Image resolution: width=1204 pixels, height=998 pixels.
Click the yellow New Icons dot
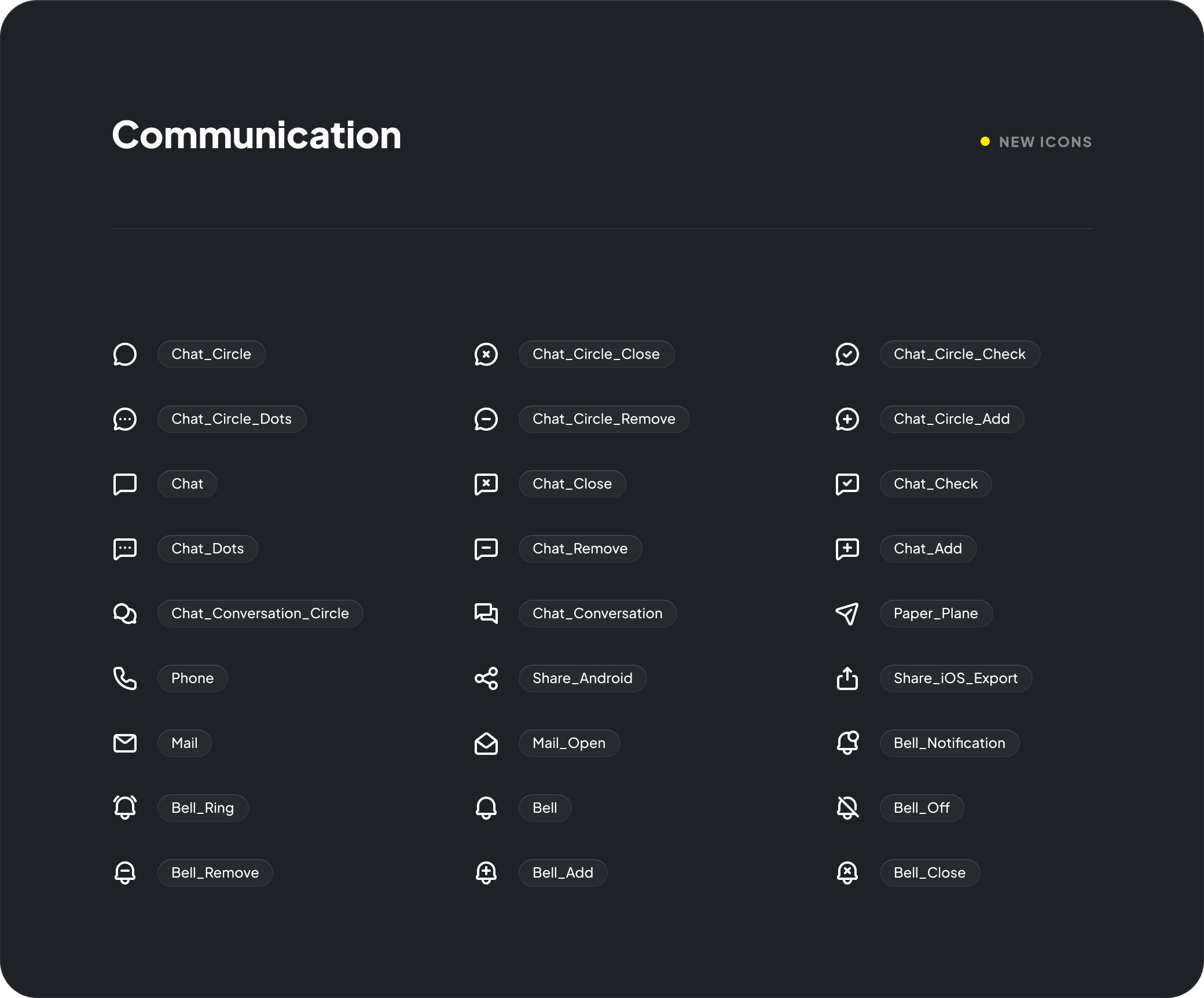coord(985,142)
